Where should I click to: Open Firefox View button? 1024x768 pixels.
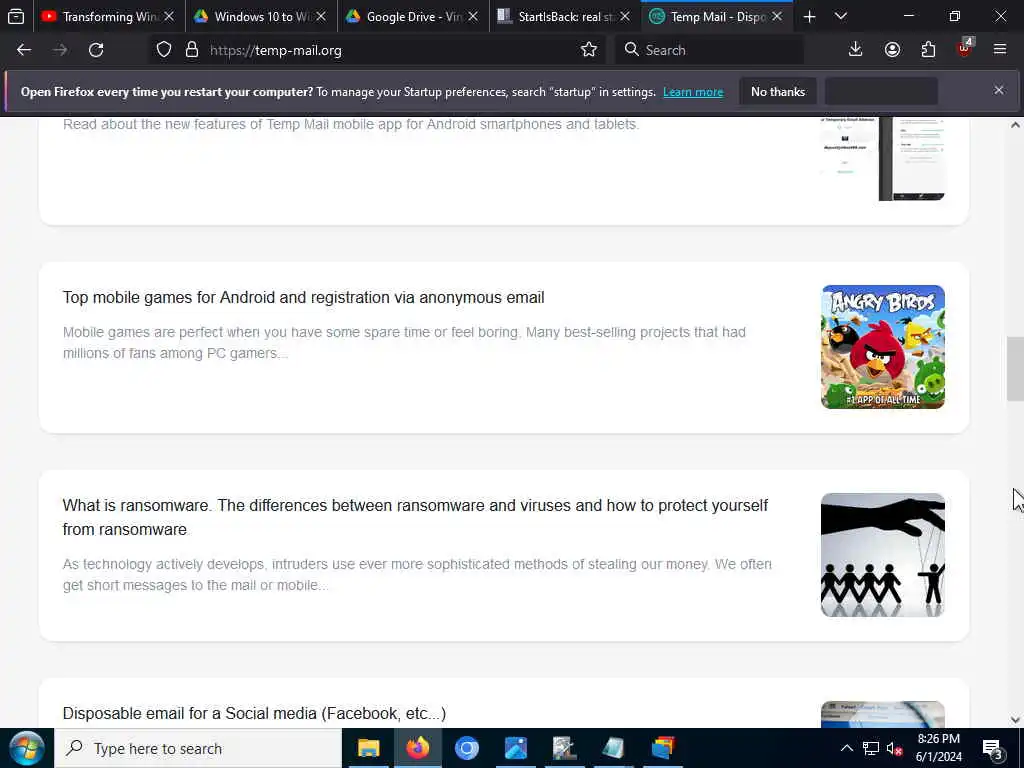[x=16, y=16]
